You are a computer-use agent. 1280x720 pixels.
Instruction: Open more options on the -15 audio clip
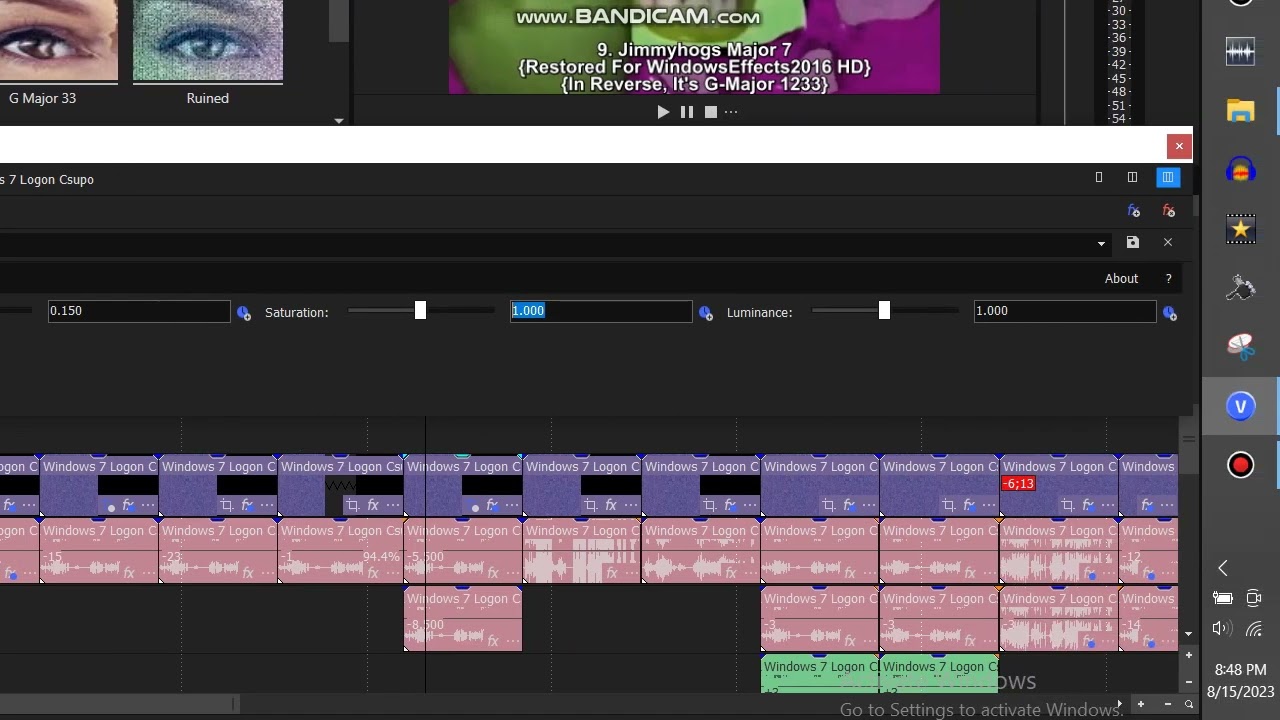148,573
